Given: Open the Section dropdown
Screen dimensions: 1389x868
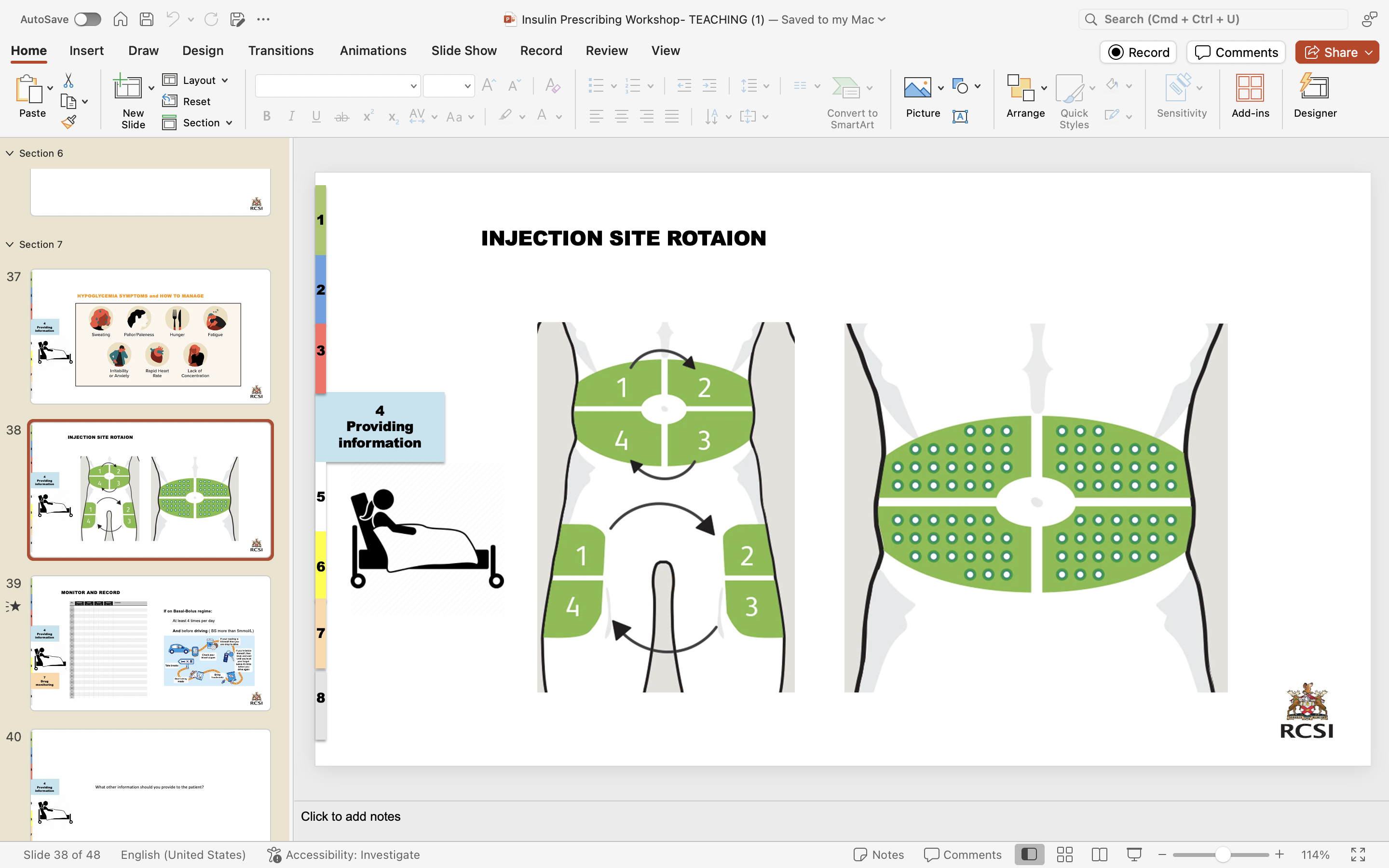Looking at the screenshot, I should tap(197, 123).
